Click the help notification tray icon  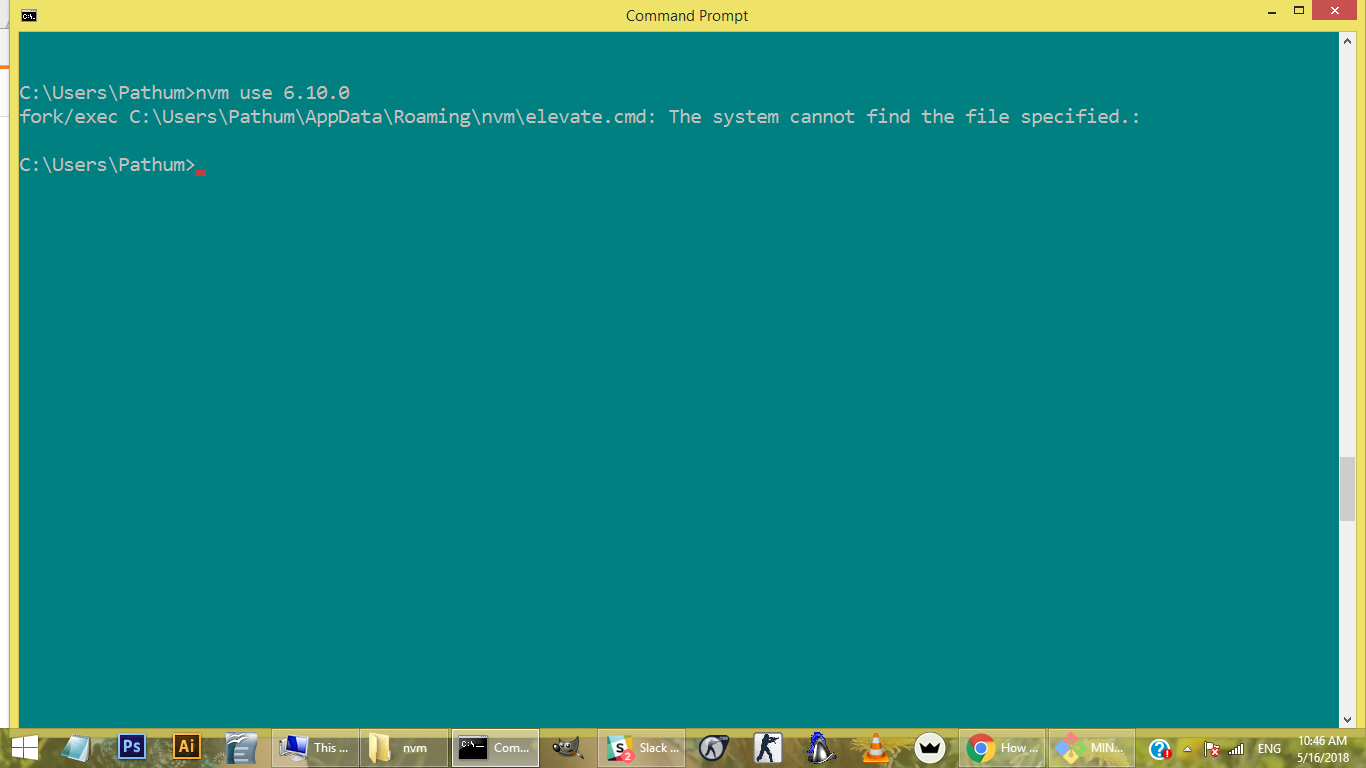(x=1160, y=749)
